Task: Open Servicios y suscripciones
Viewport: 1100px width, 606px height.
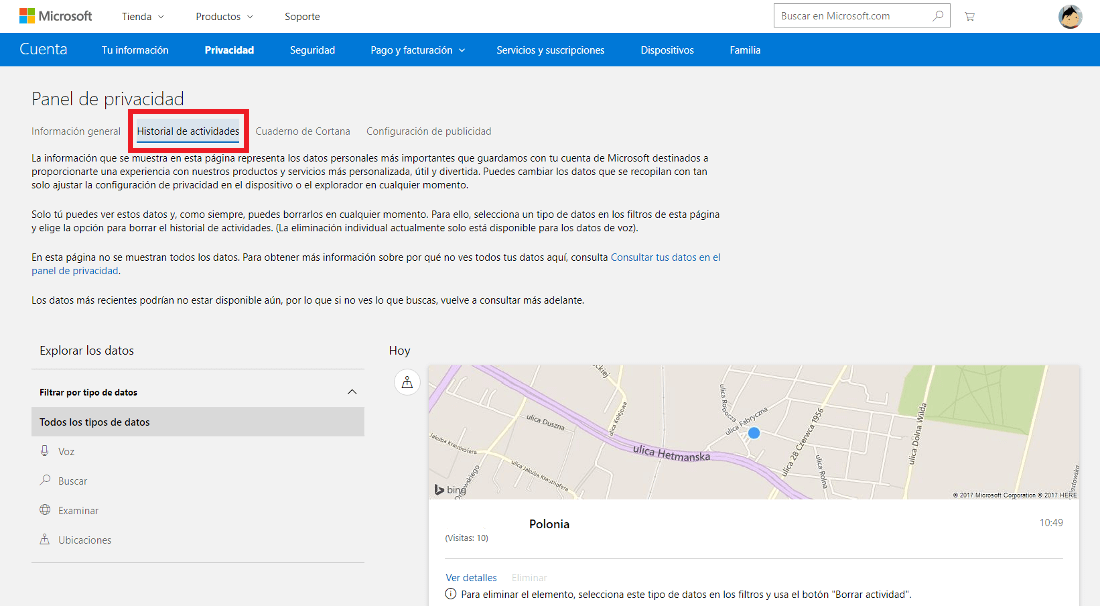Action: coord(550,50)
